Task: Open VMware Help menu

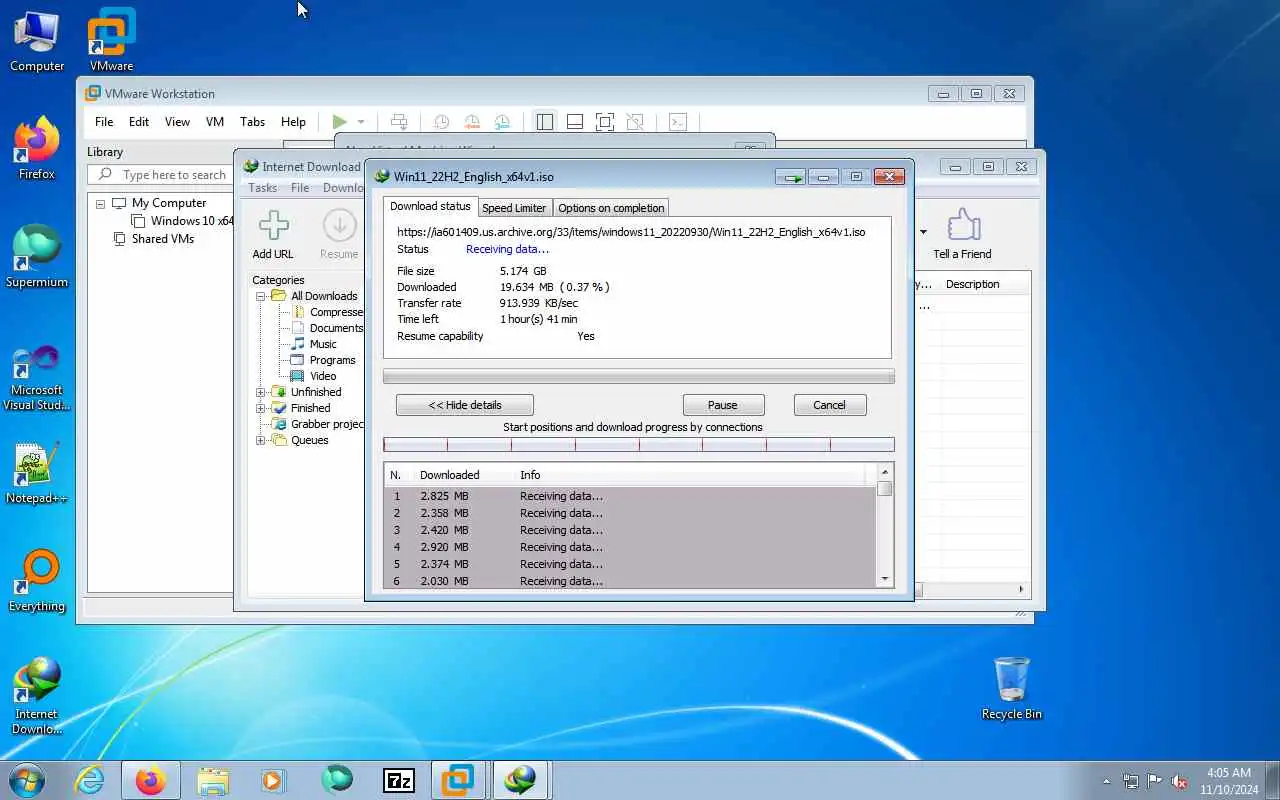Action: click(x=293, y=122)
